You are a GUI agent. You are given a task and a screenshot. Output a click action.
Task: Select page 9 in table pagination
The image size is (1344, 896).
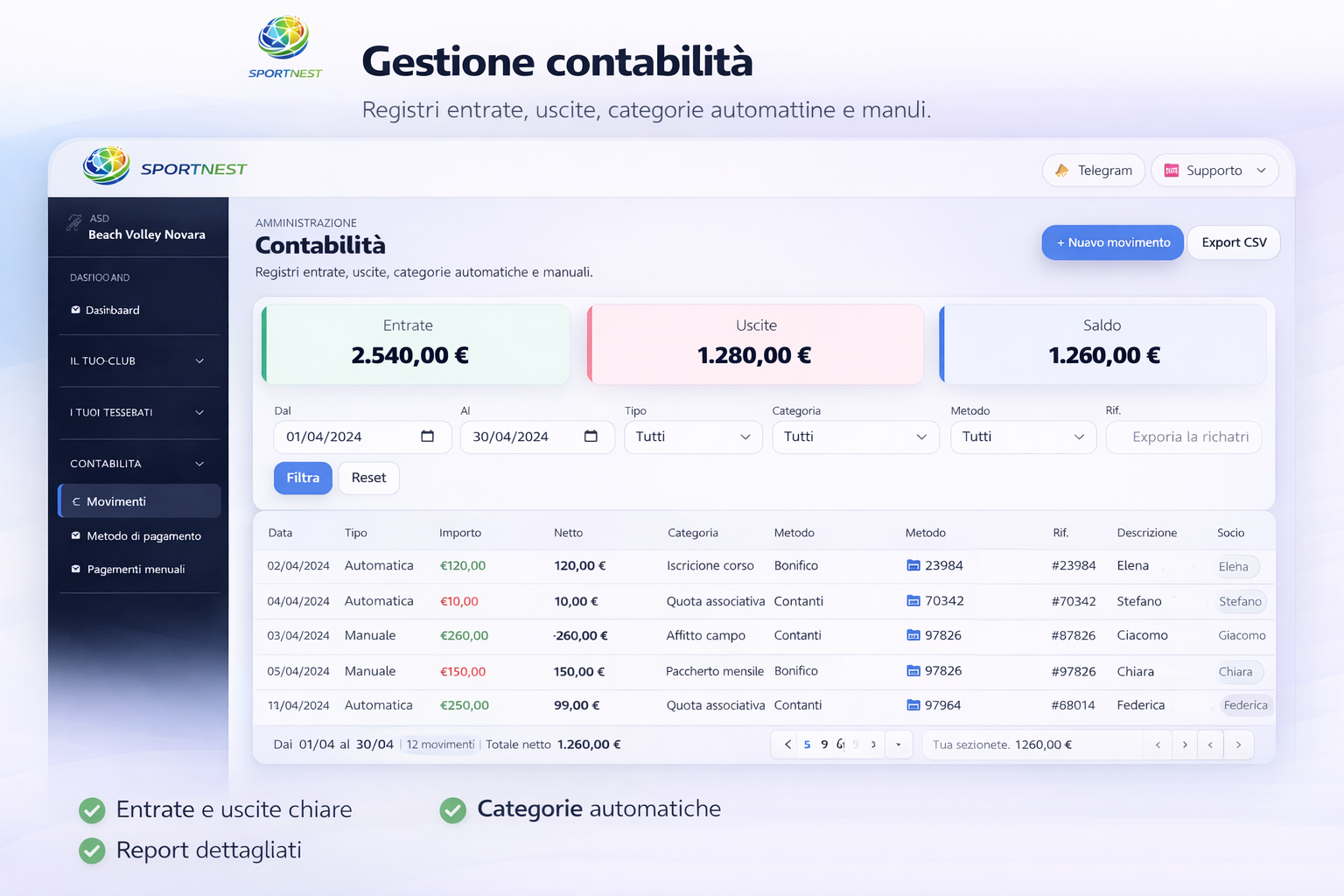(823, 744)
